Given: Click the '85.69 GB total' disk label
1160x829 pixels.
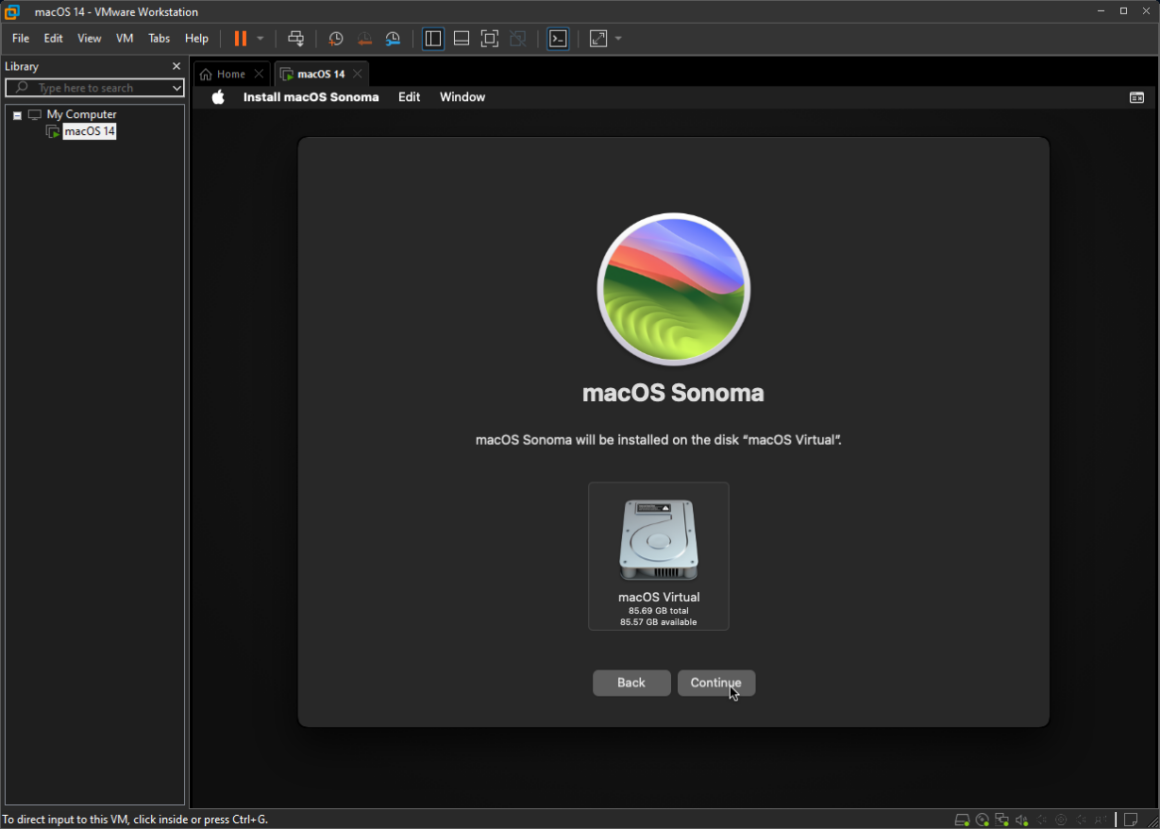Looking at the screenshot, I should 658,611.
